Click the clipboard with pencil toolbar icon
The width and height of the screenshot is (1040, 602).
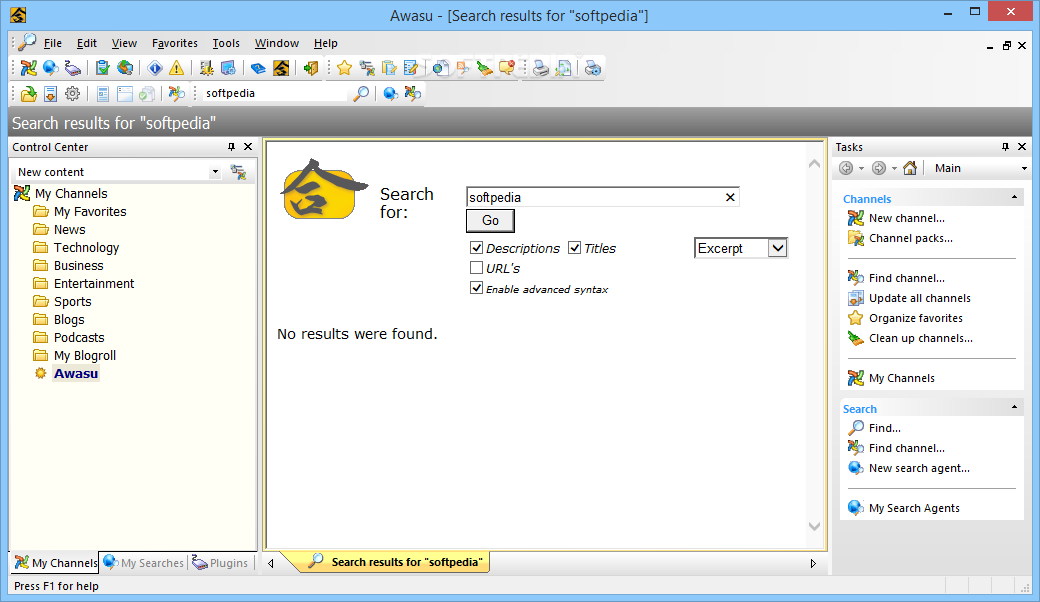coord(389,68)
